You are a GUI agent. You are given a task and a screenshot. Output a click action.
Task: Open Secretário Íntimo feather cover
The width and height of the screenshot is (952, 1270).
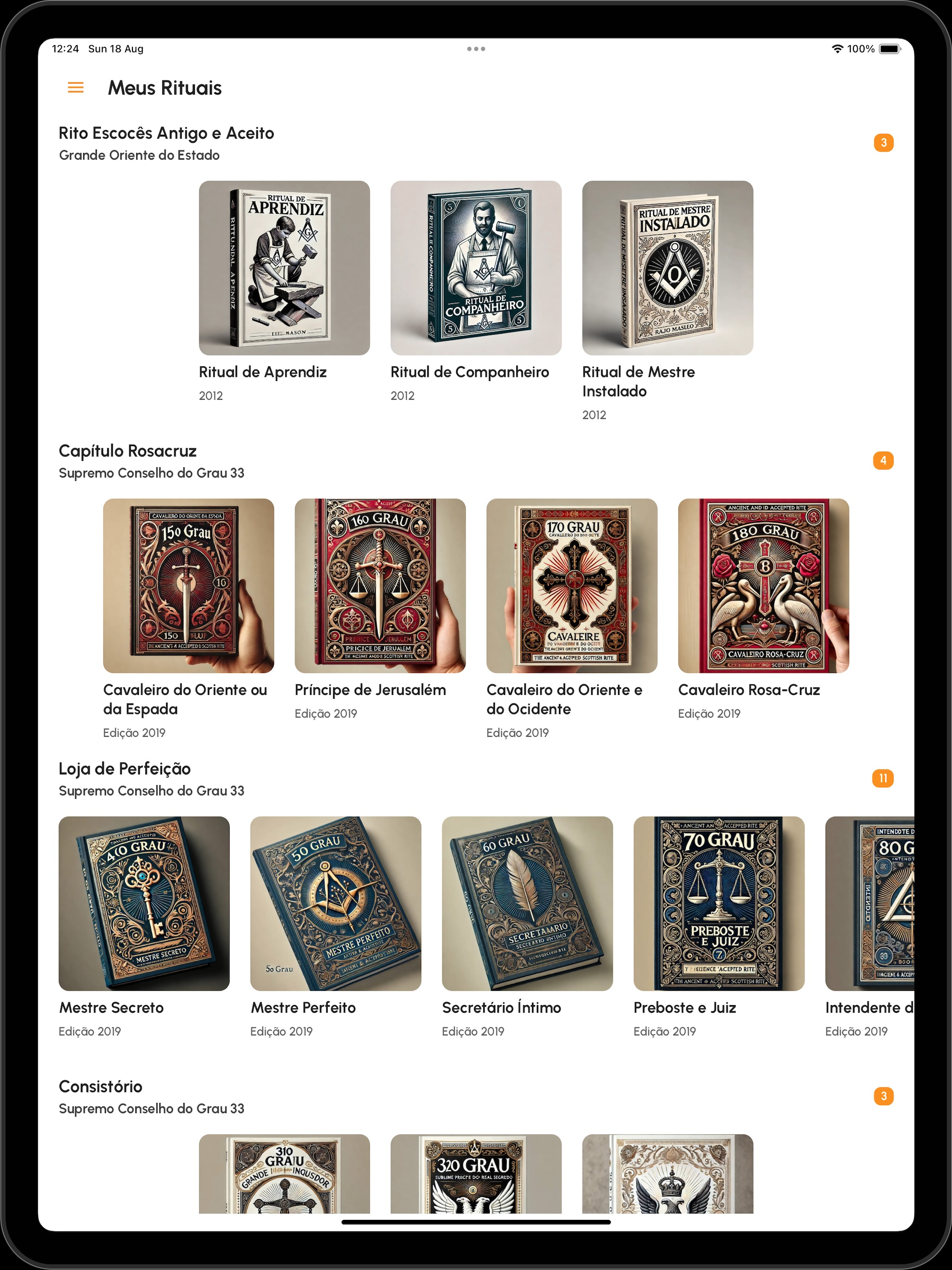pyautogui.click(x=528, y=904)
